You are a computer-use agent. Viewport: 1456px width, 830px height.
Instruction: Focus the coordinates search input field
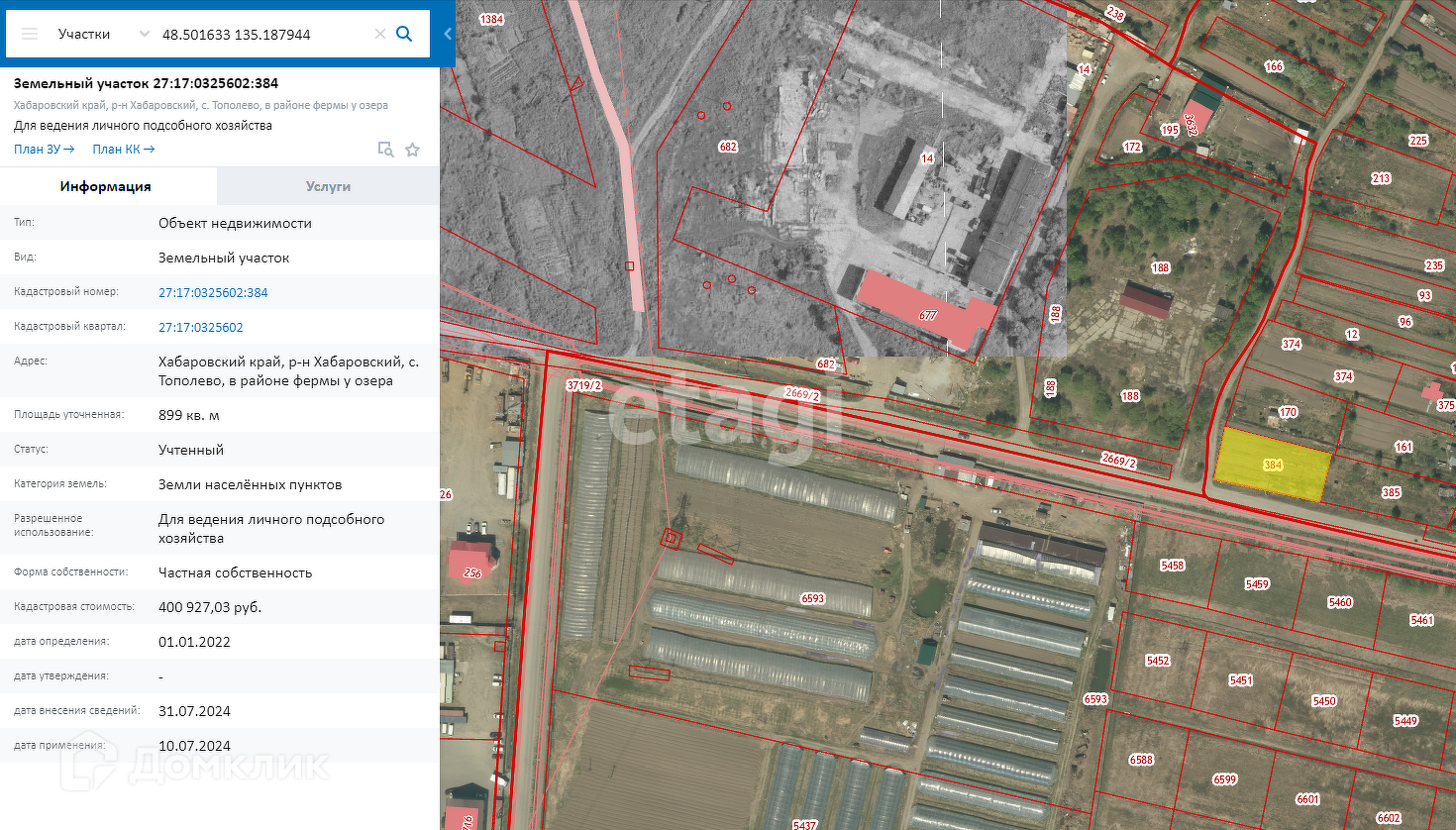(x=262, y=34)
